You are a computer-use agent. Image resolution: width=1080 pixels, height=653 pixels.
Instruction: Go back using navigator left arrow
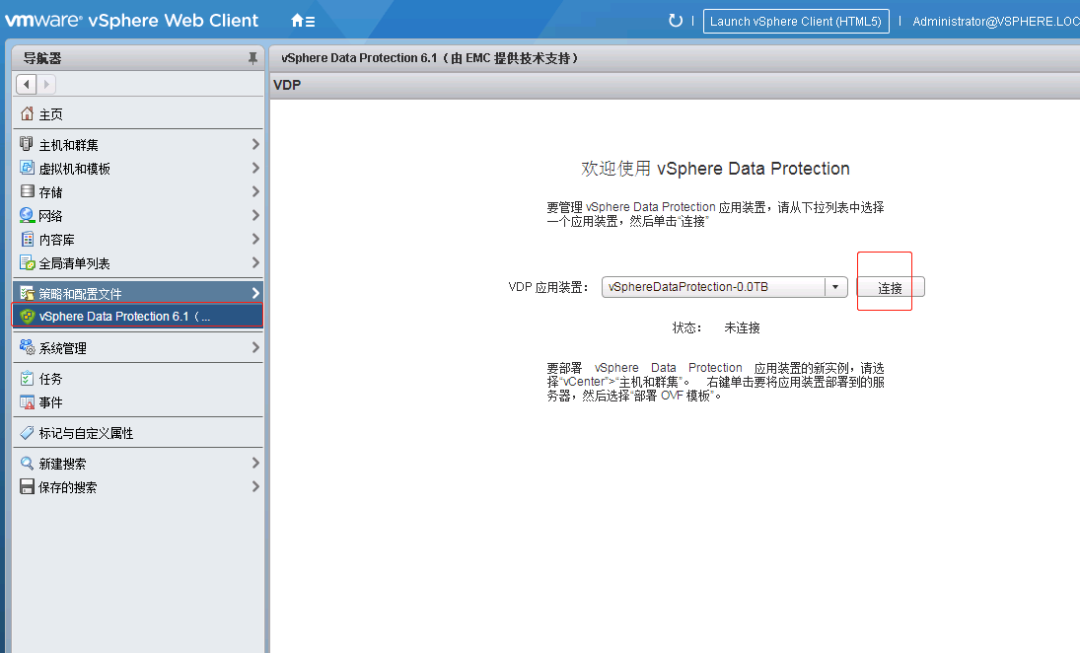26,85
